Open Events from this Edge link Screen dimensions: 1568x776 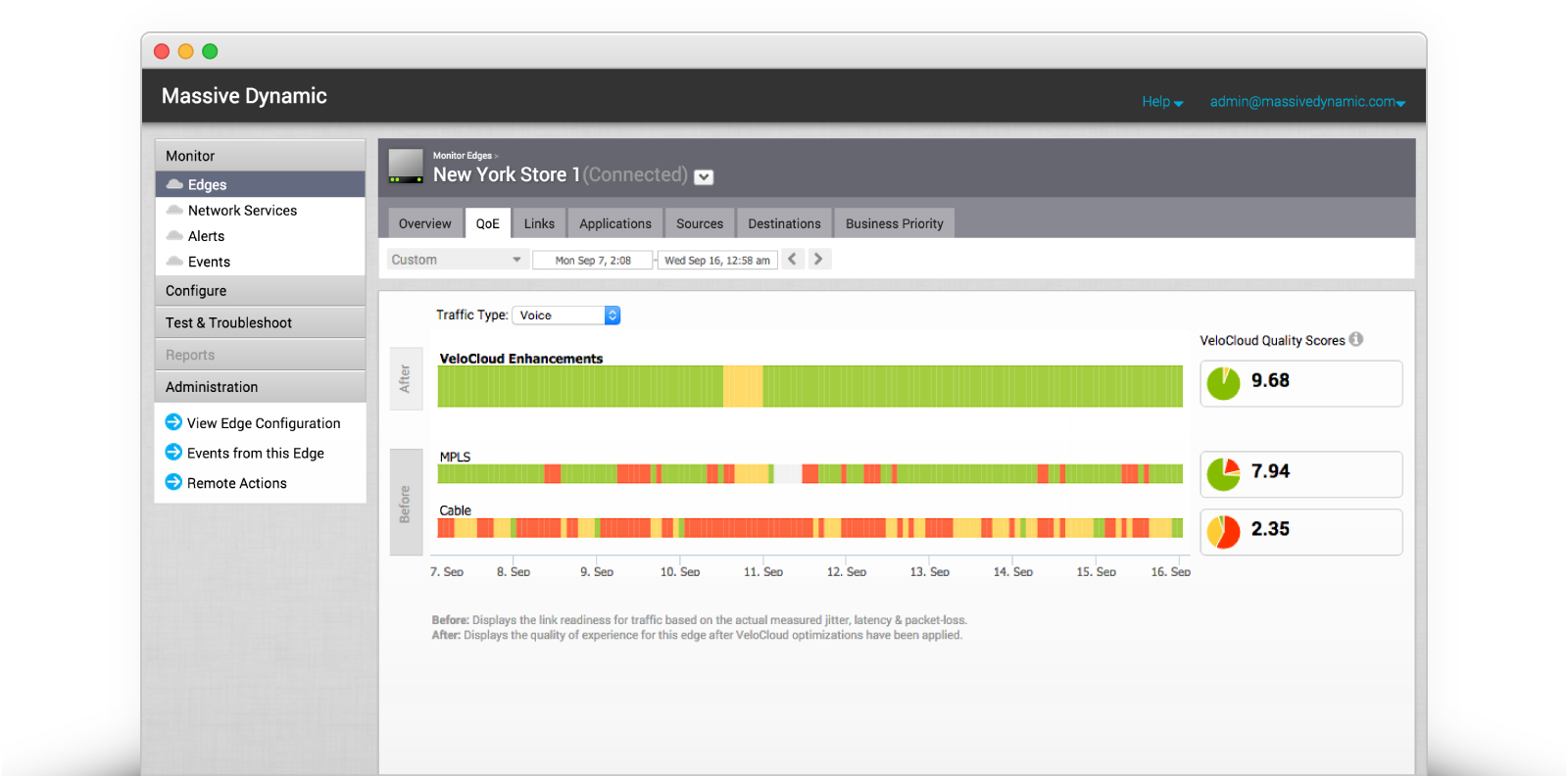255,453
